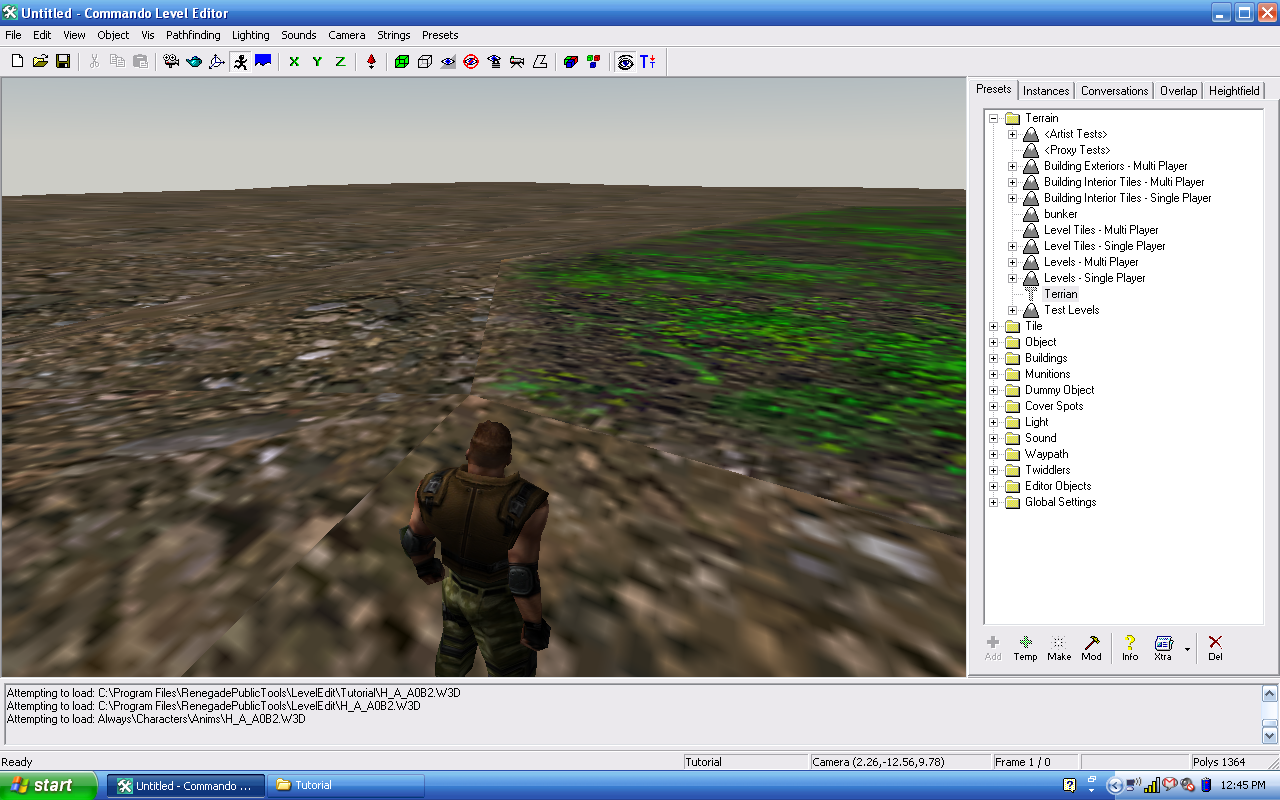This screenshot has width=1280, height=800.
Task: Click the Windows start button
Action: (48, 785)
